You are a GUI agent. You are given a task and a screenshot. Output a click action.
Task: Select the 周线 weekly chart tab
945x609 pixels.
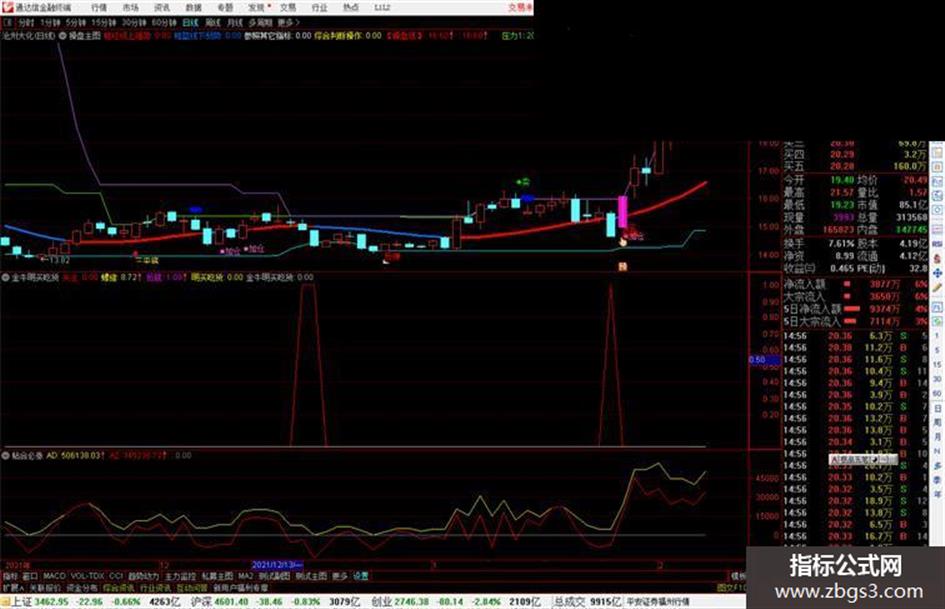point(213,22)
